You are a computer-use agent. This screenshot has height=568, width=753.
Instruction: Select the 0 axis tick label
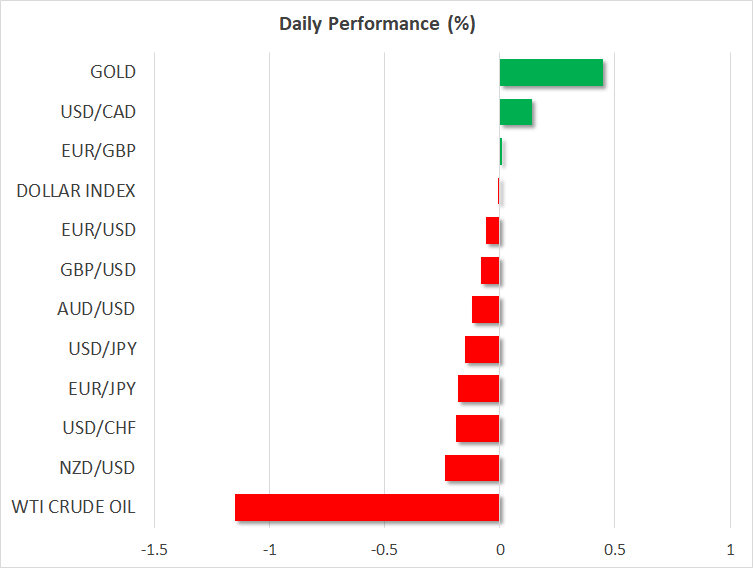pyautogui.click(x=500, y=550)
